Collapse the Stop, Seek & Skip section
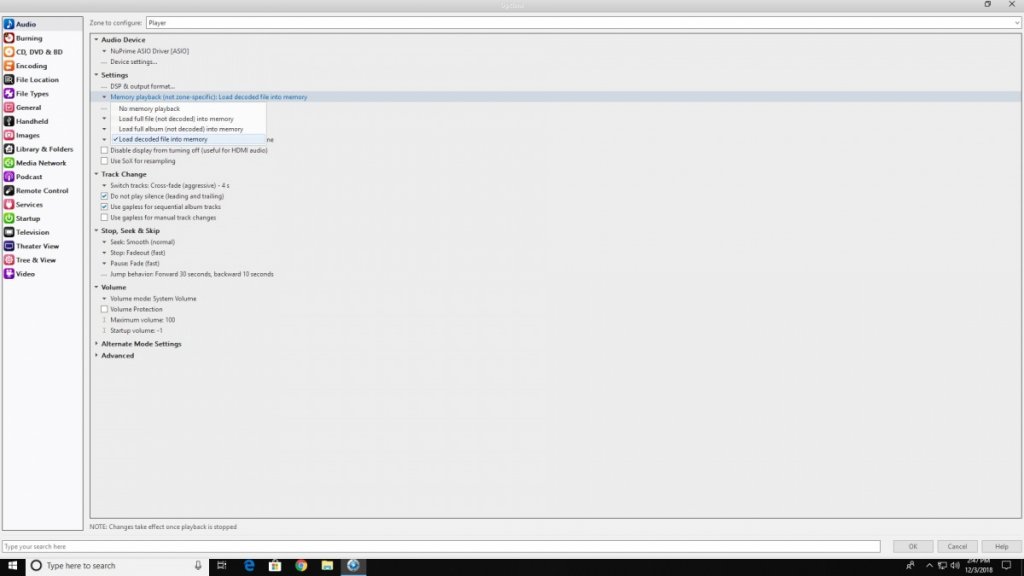The image size is (1024, 576). 96,231
